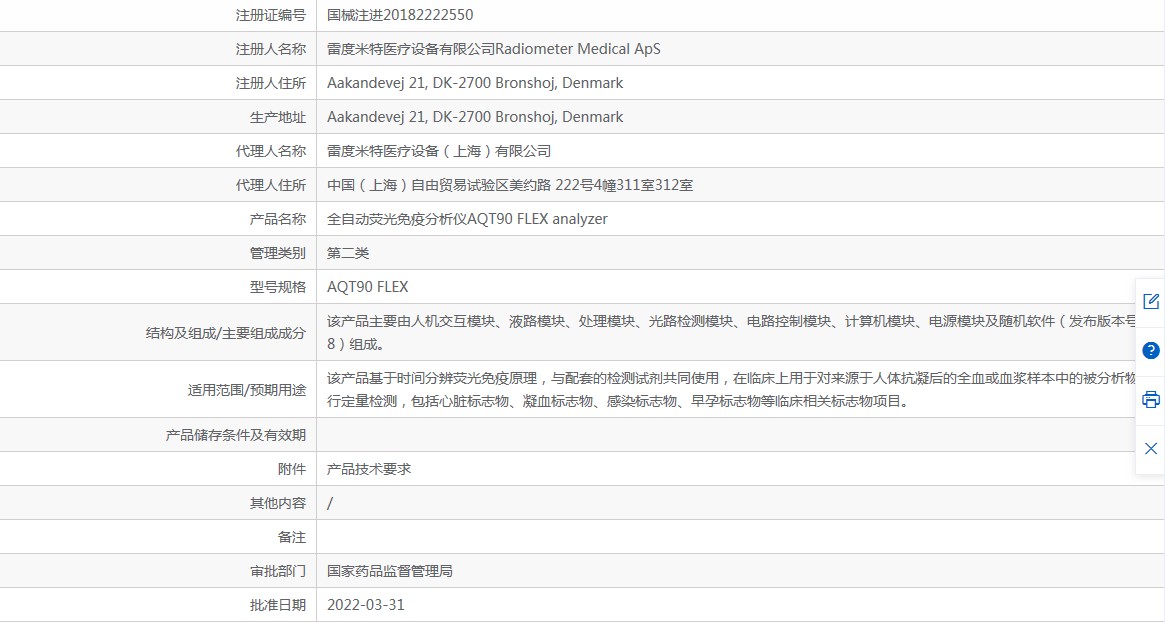Select registration number 国械注进20182222550

(400, 15)
